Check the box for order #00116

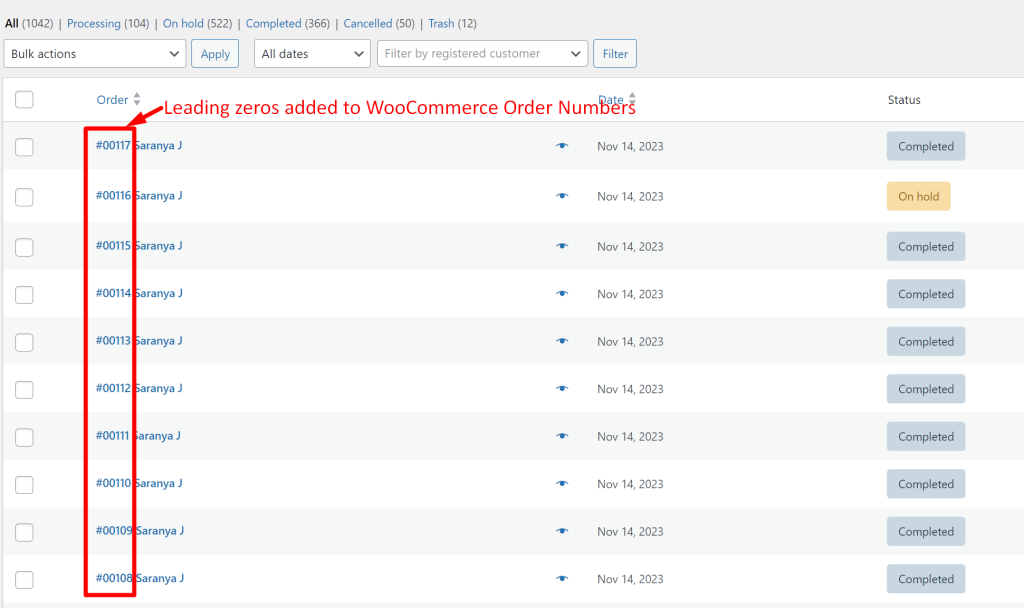(24, 197)
